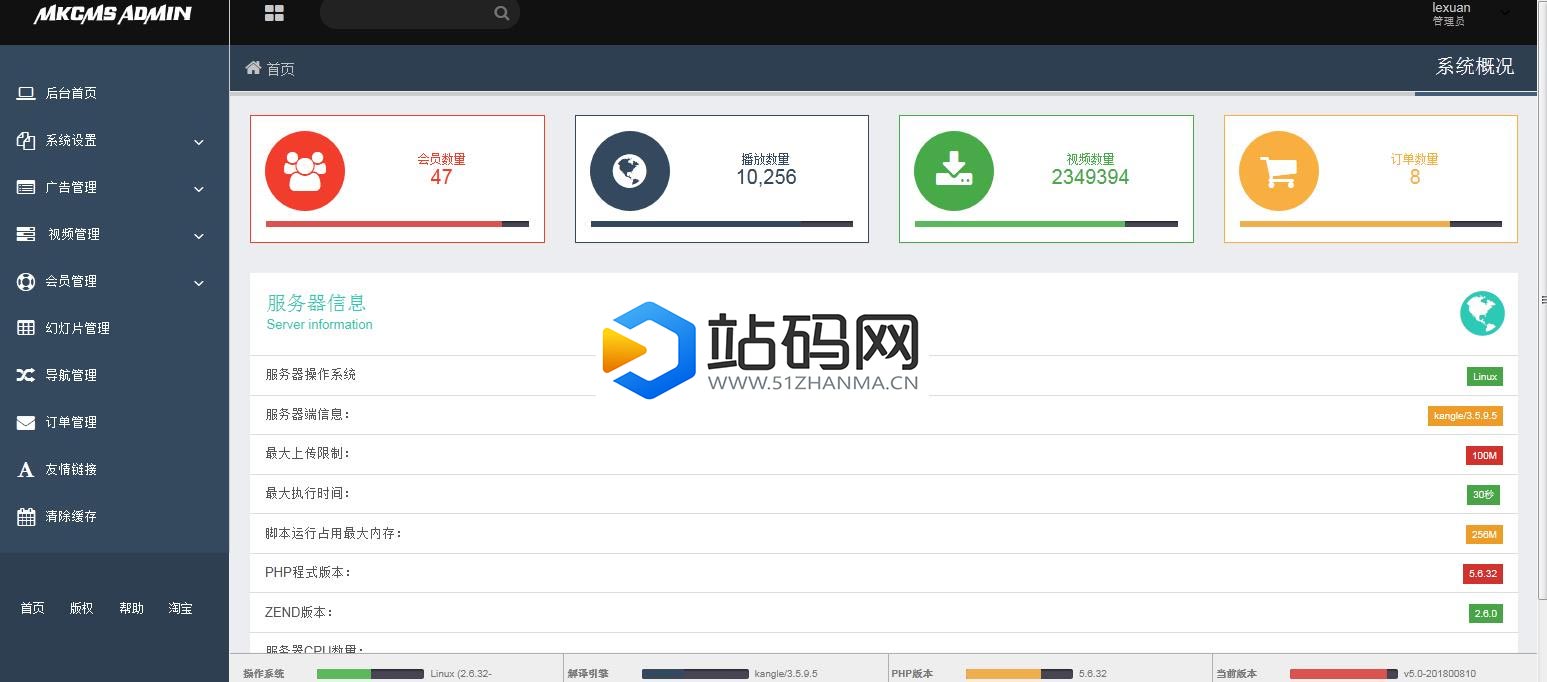The height and width of the screenshot is (682, 1547).
Task: Select the 系统概况 tab
Action: [x=1475, y=67]
